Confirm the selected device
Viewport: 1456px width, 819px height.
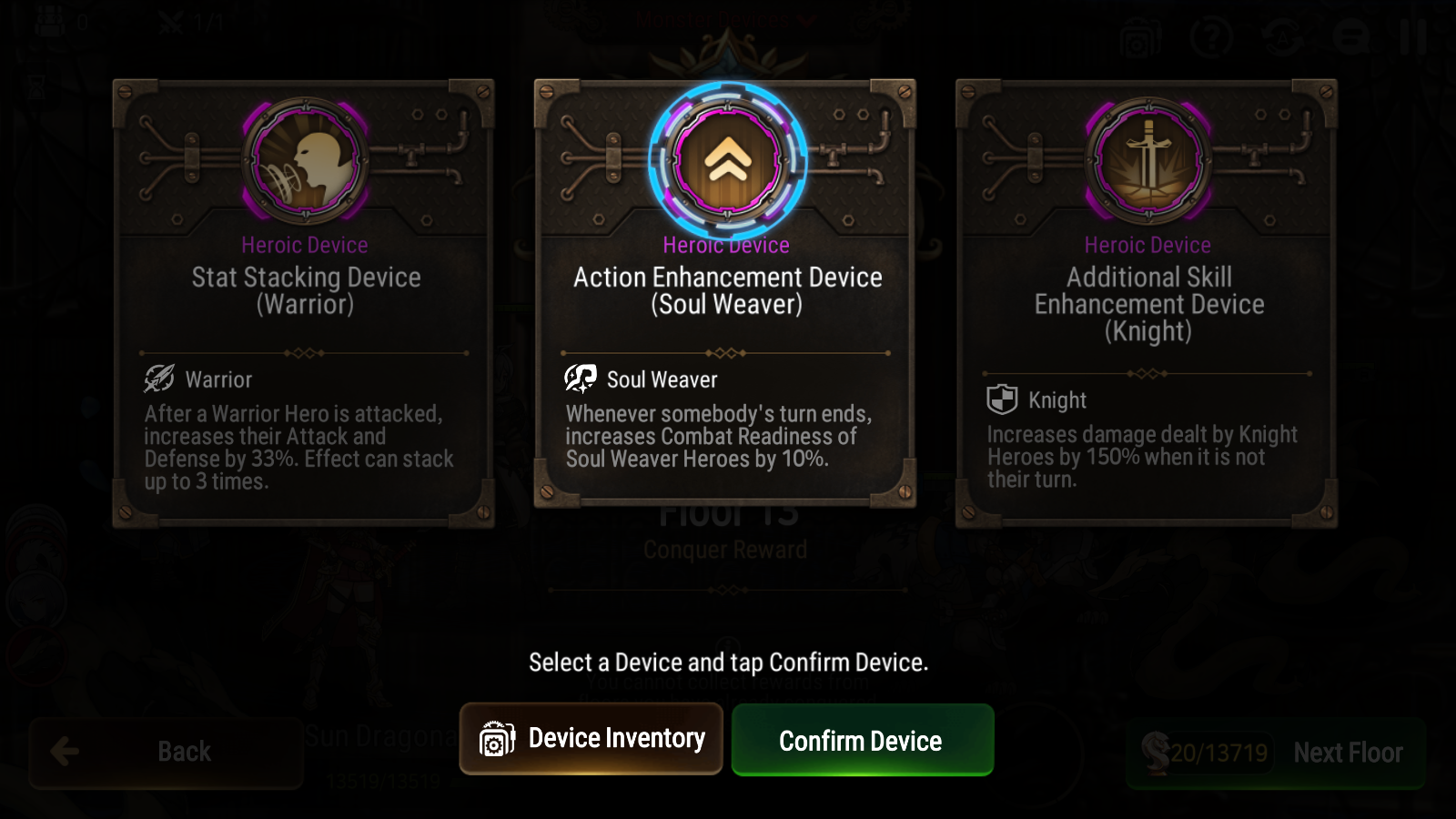(x=862, y=740)
